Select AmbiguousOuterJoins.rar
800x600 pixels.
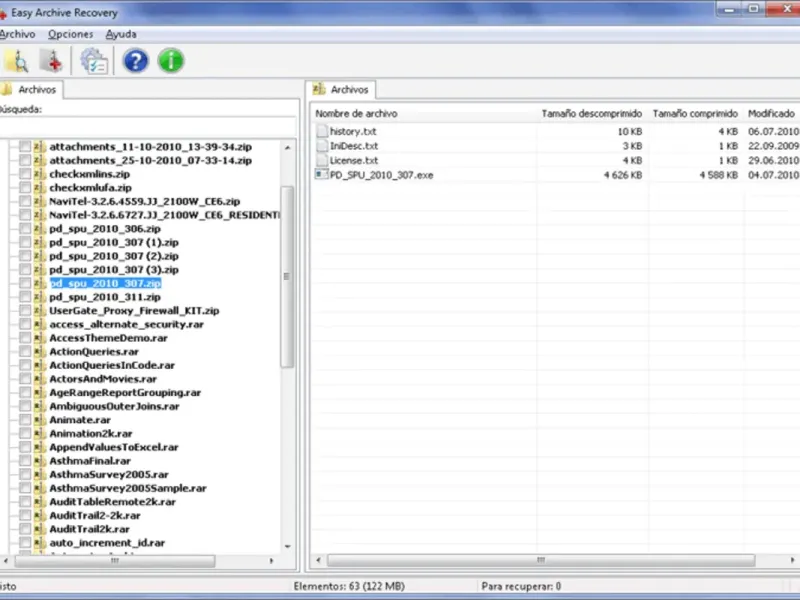pos(114,407)
